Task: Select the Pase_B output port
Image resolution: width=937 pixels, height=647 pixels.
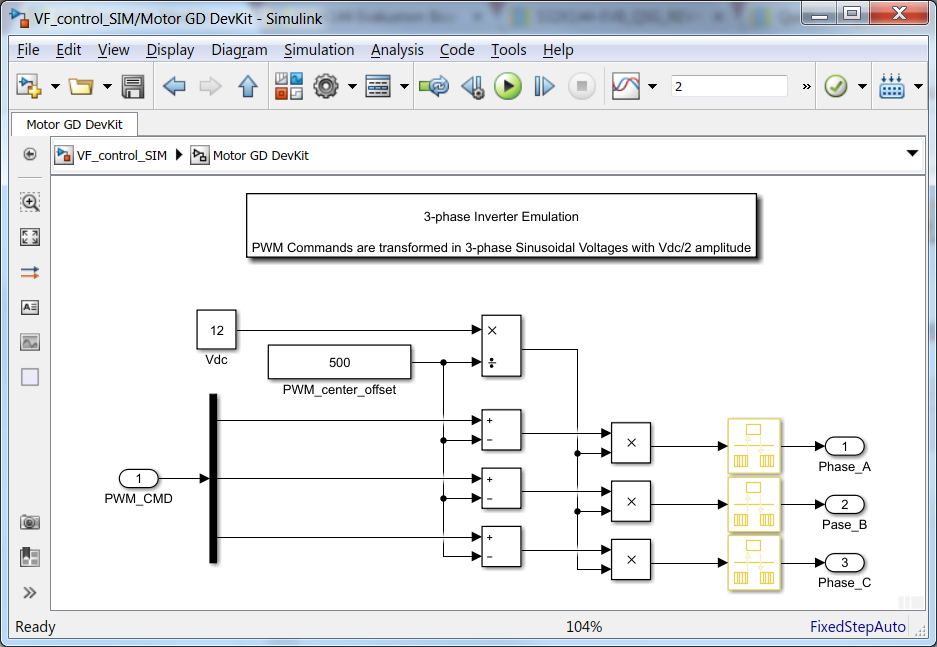Action: [x=844, y=504]
